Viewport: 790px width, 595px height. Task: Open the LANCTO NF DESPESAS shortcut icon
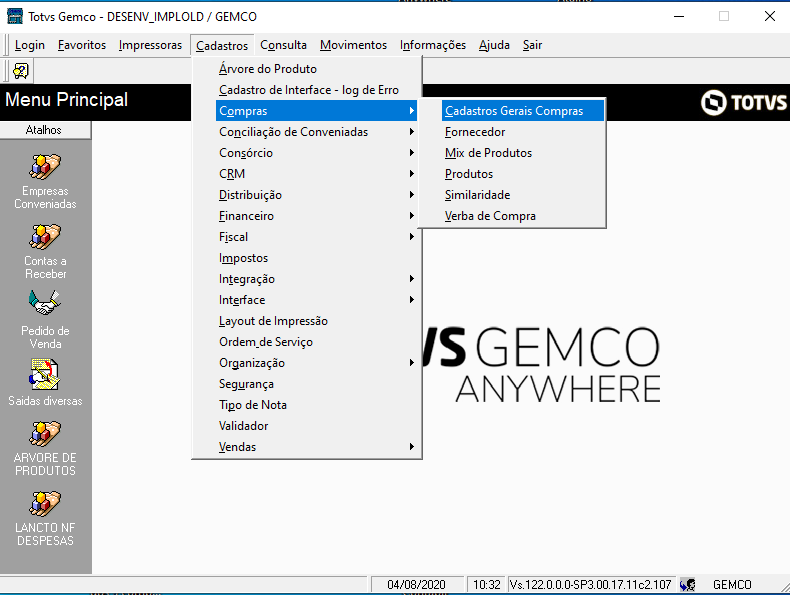coord(45,504)
